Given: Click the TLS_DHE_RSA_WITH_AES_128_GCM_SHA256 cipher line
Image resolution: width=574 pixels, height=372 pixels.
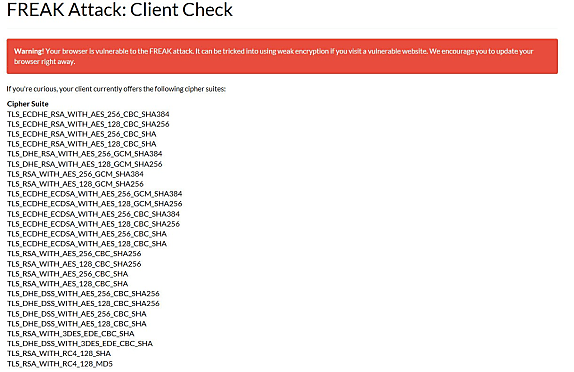Looking at the screenshot, I should coord(85,164).
